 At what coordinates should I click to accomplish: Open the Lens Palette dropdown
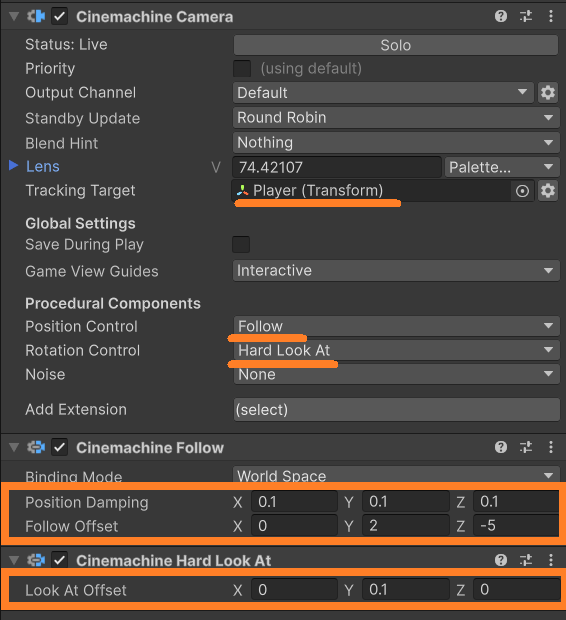tap(502, 167)
